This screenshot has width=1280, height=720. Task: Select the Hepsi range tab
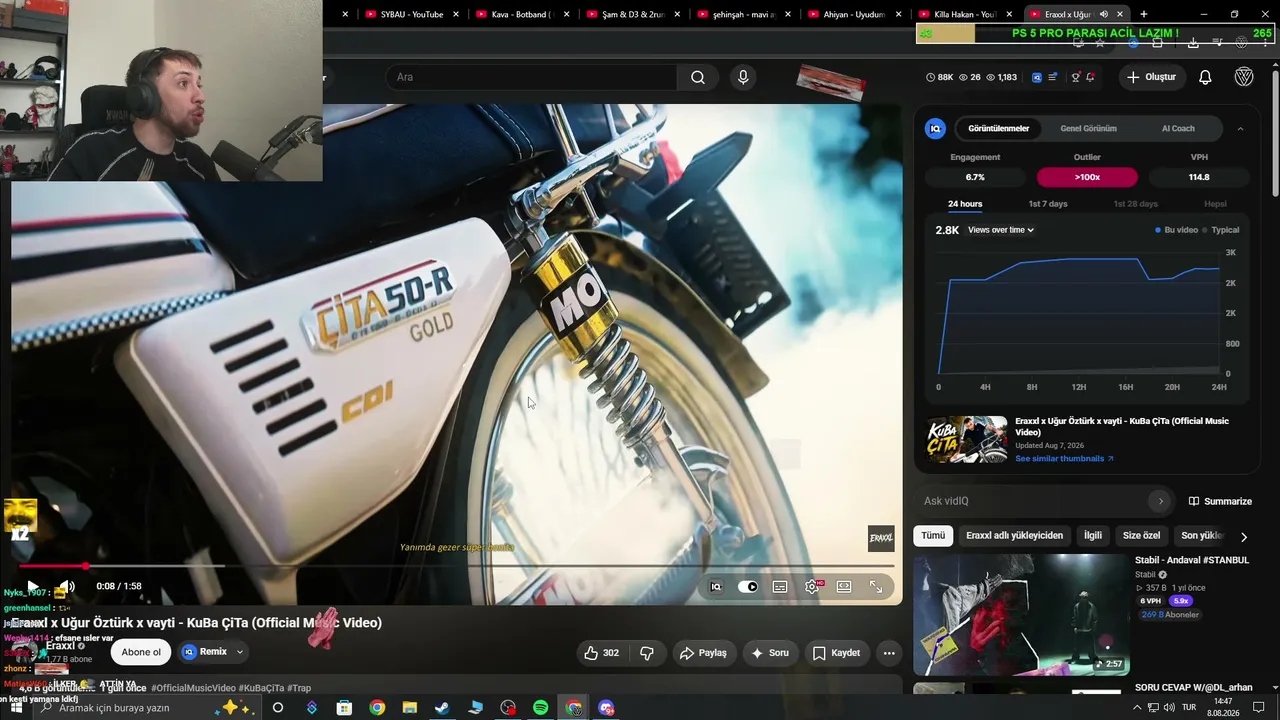1215,204
